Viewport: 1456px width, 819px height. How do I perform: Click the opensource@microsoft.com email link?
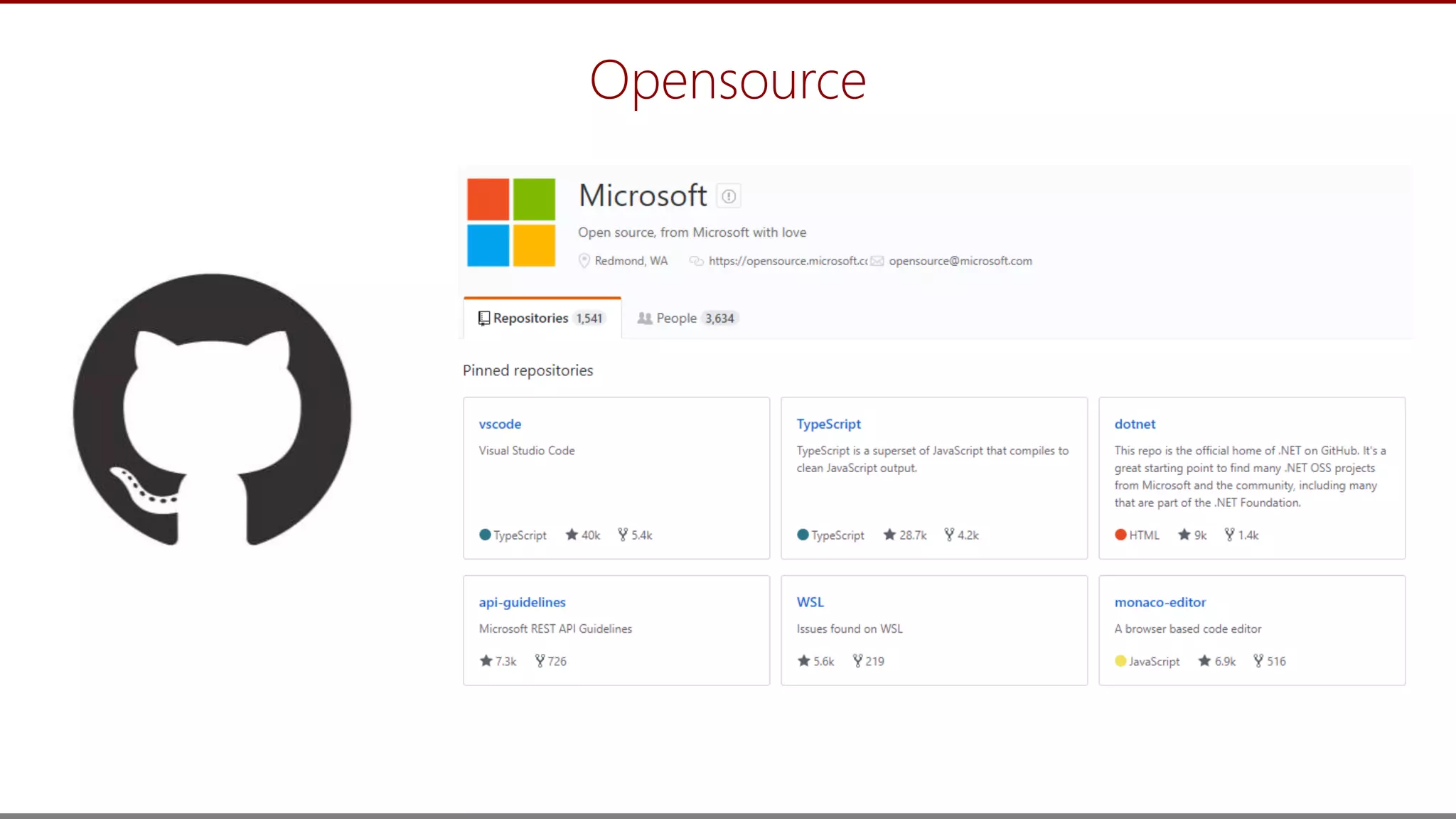960,261
